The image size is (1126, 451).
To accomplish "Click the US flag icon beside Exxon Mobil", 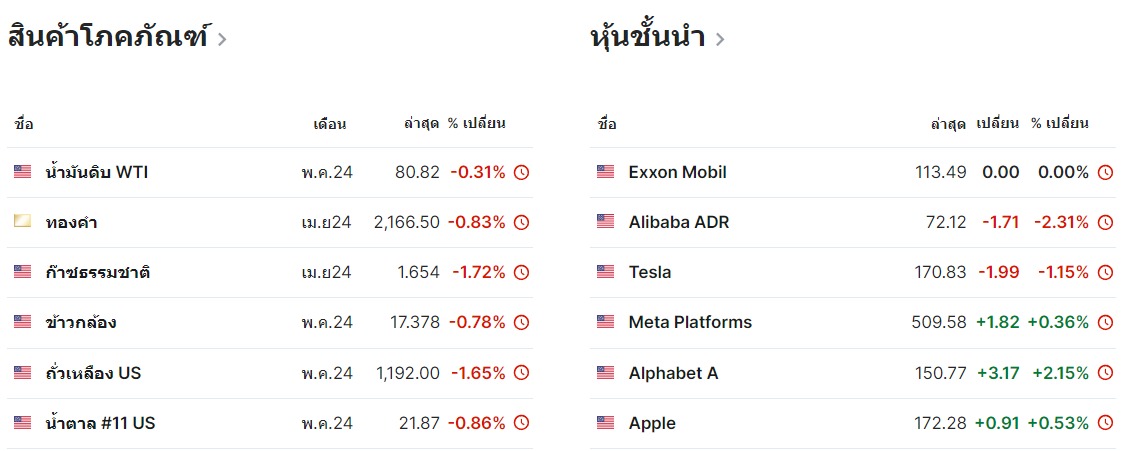I will tap(605, 172).
